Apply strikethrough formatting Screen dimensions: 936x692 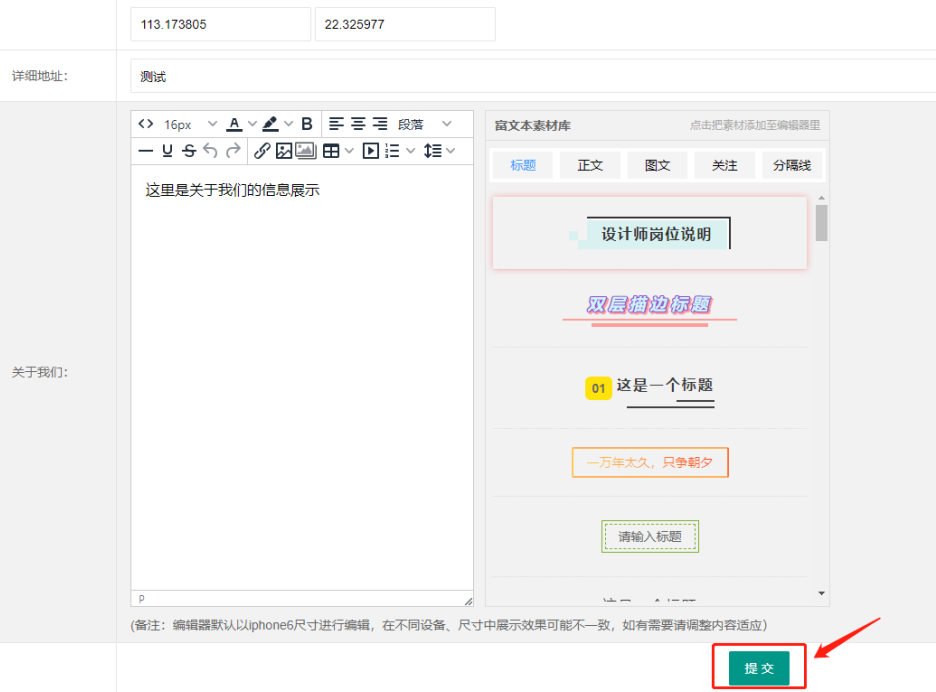188,151
